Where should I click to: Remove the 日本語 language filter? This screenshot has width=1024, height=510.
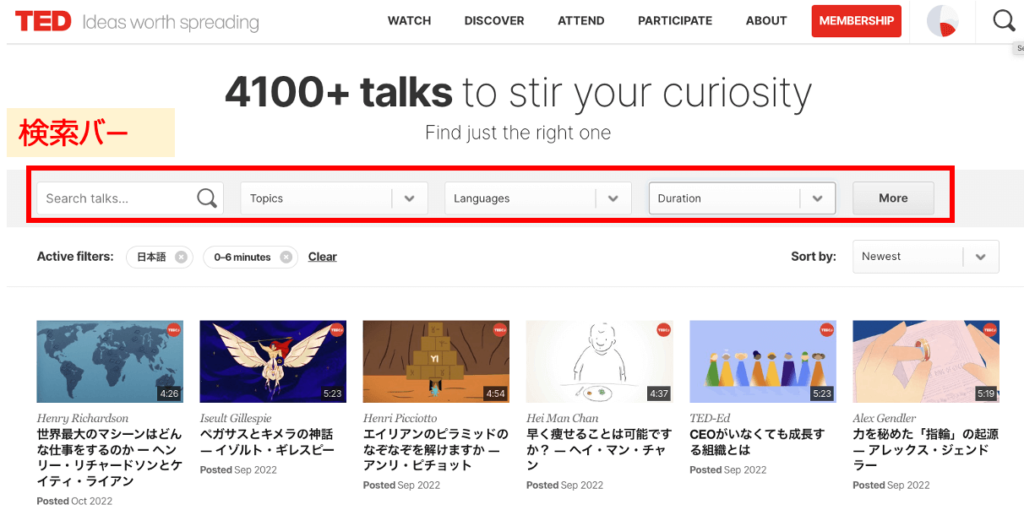(x=181, y=257)
